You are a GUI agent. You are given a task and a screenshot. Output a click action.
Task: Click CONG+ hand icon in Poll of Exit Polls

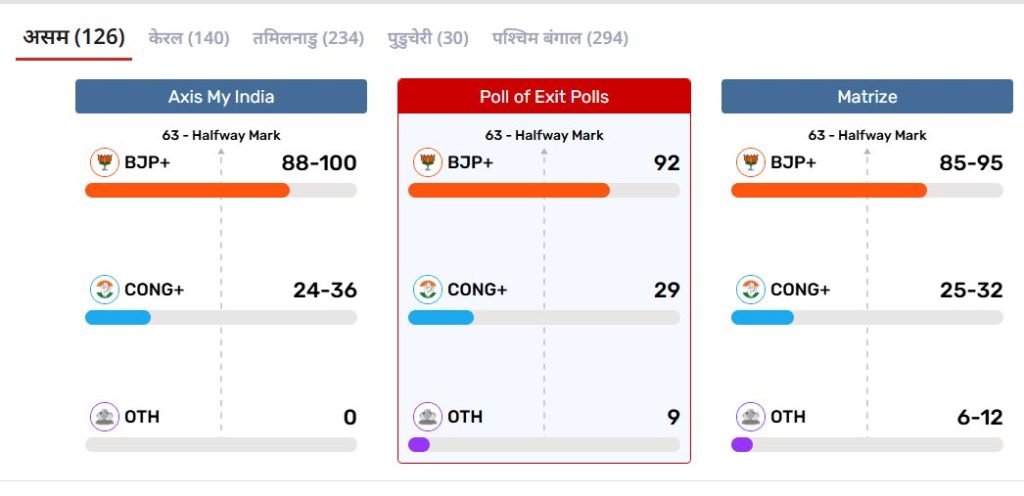tap(427, 290)
